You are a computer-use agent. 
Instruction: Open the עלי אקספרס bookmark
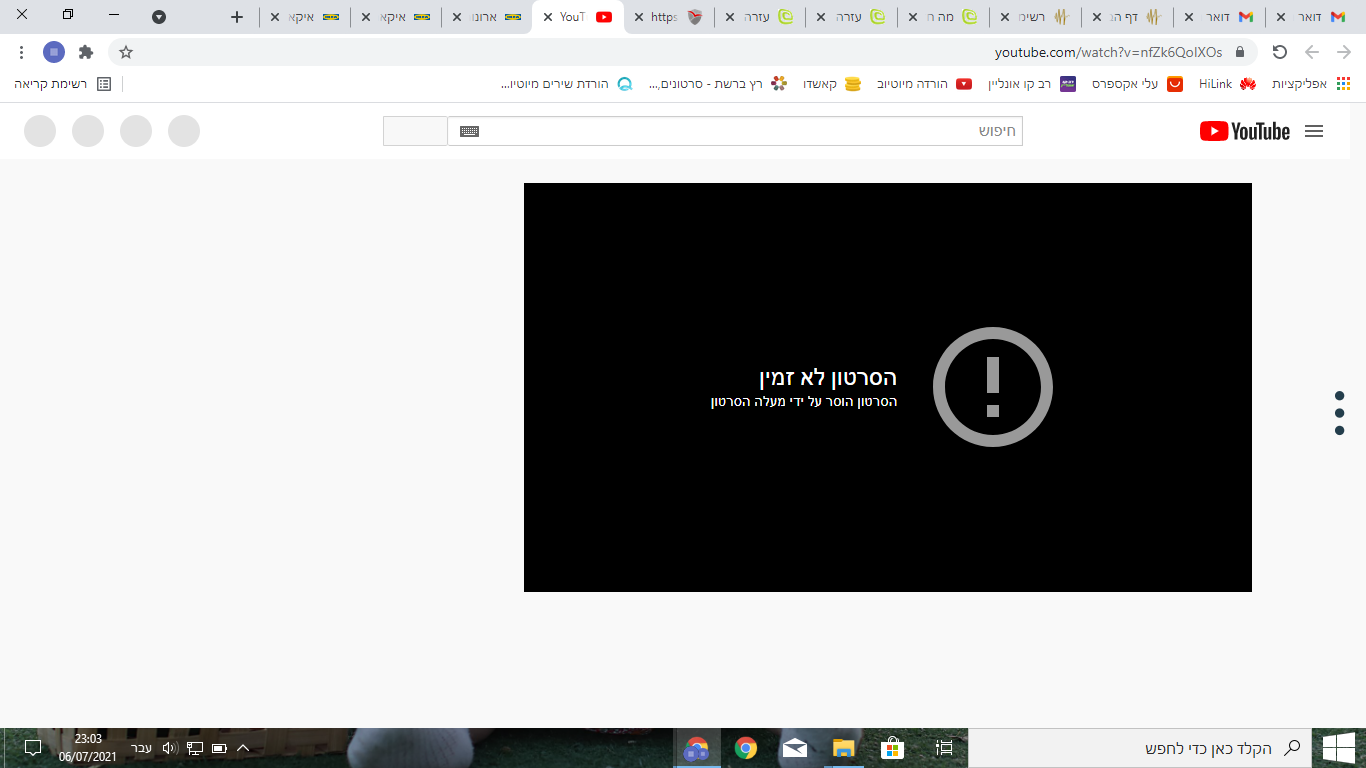[1137, 84]
